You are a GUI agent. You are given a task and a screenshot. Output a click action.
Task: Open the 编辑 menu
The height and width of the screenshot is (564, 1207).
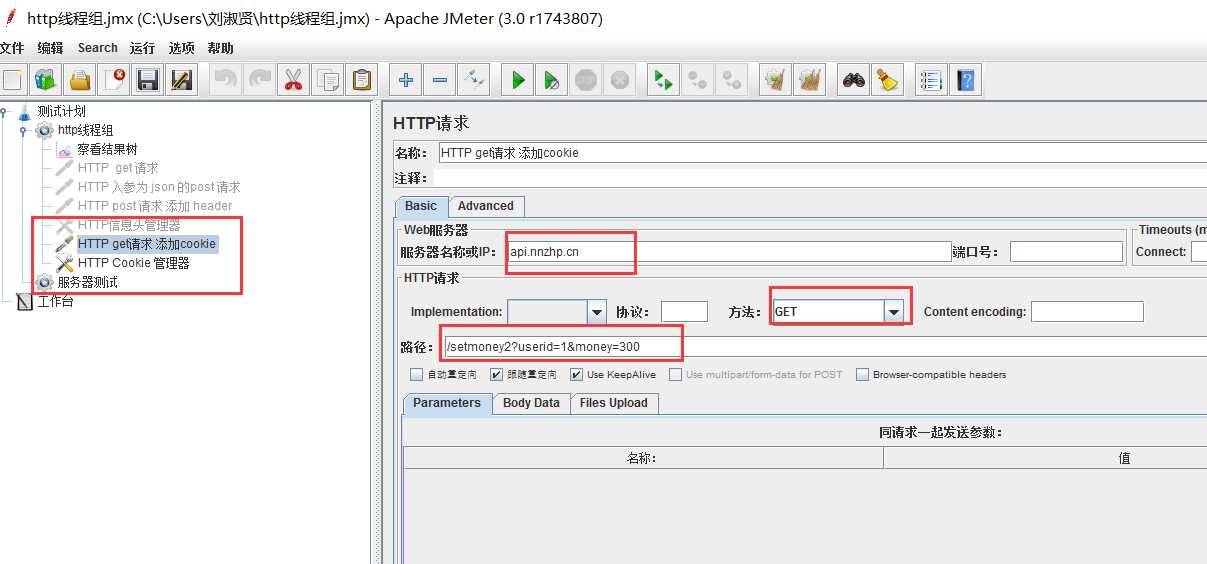click(50, 48)
